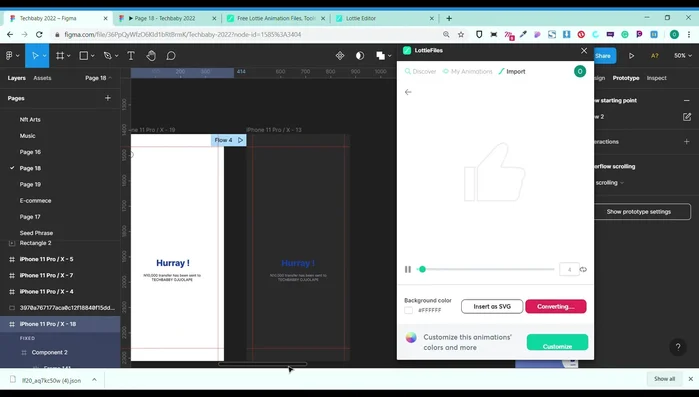Open LottieFiles My Animations tab
Image resolution: width=699 pixels, height=397 pixels.
click(x=468, y=71)
